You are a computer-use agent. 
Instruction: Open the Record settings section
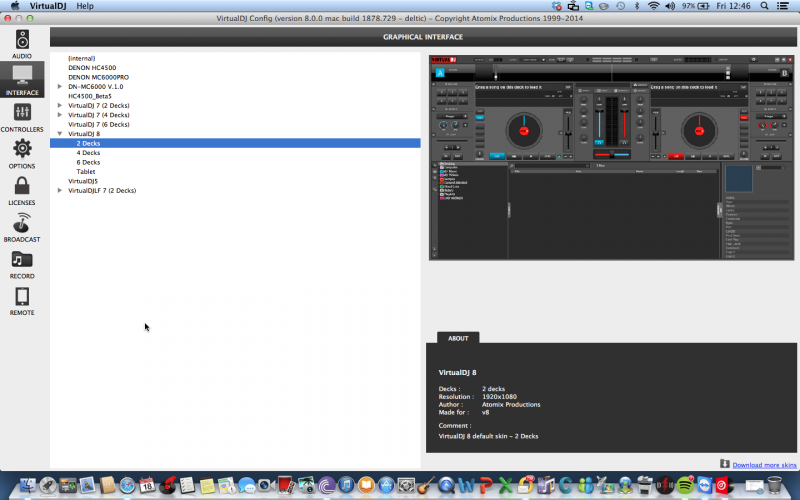point(22,265)
